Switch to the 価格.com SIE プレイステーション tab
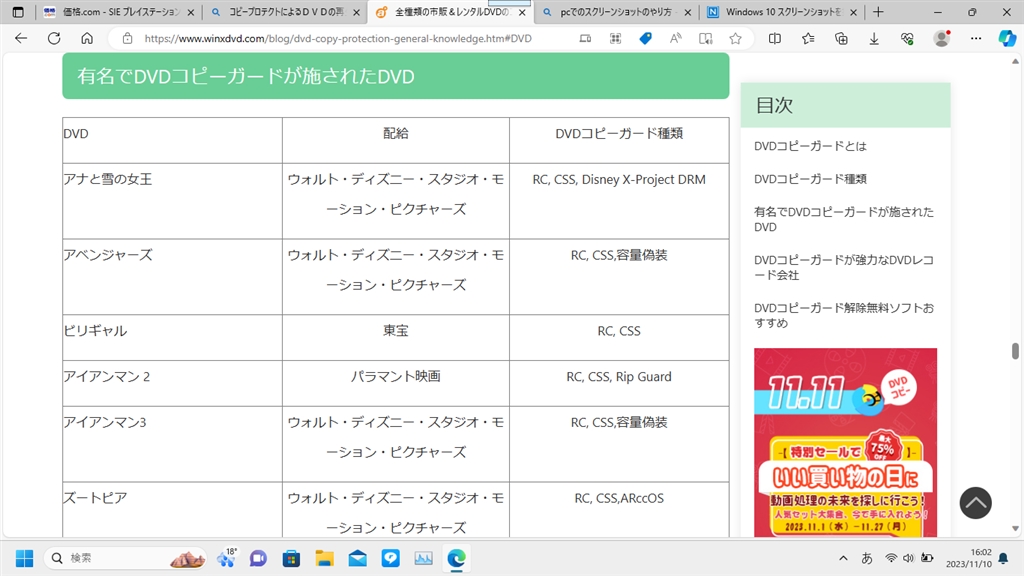The width and height of the screenshot is (1024, 576). (x=120, y=12)
